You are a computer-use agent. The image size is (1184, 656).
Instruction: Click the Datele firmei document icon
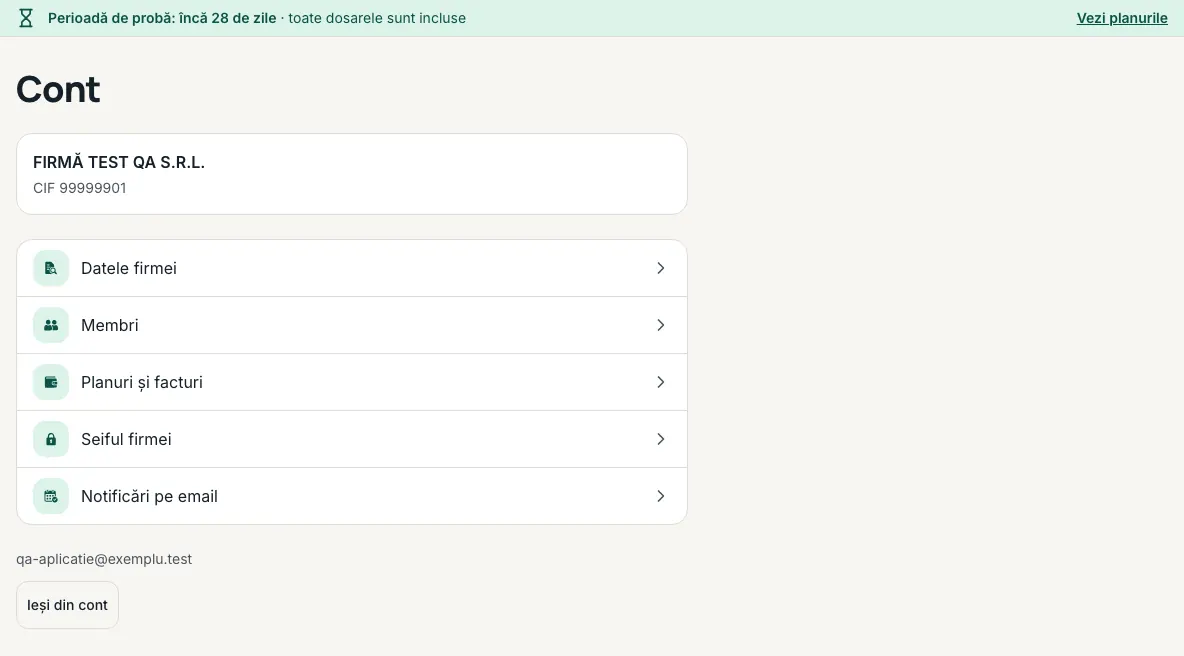pos(51,268)
